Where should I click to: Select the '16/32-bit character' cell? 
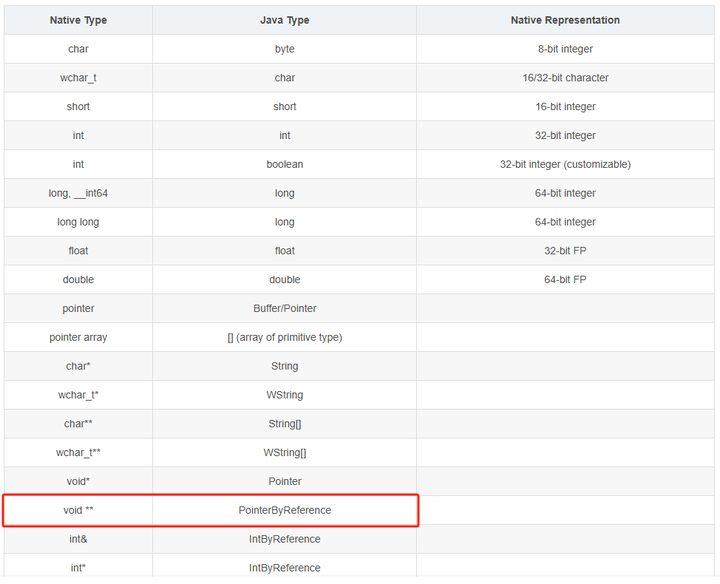click(x=565, y=78)
